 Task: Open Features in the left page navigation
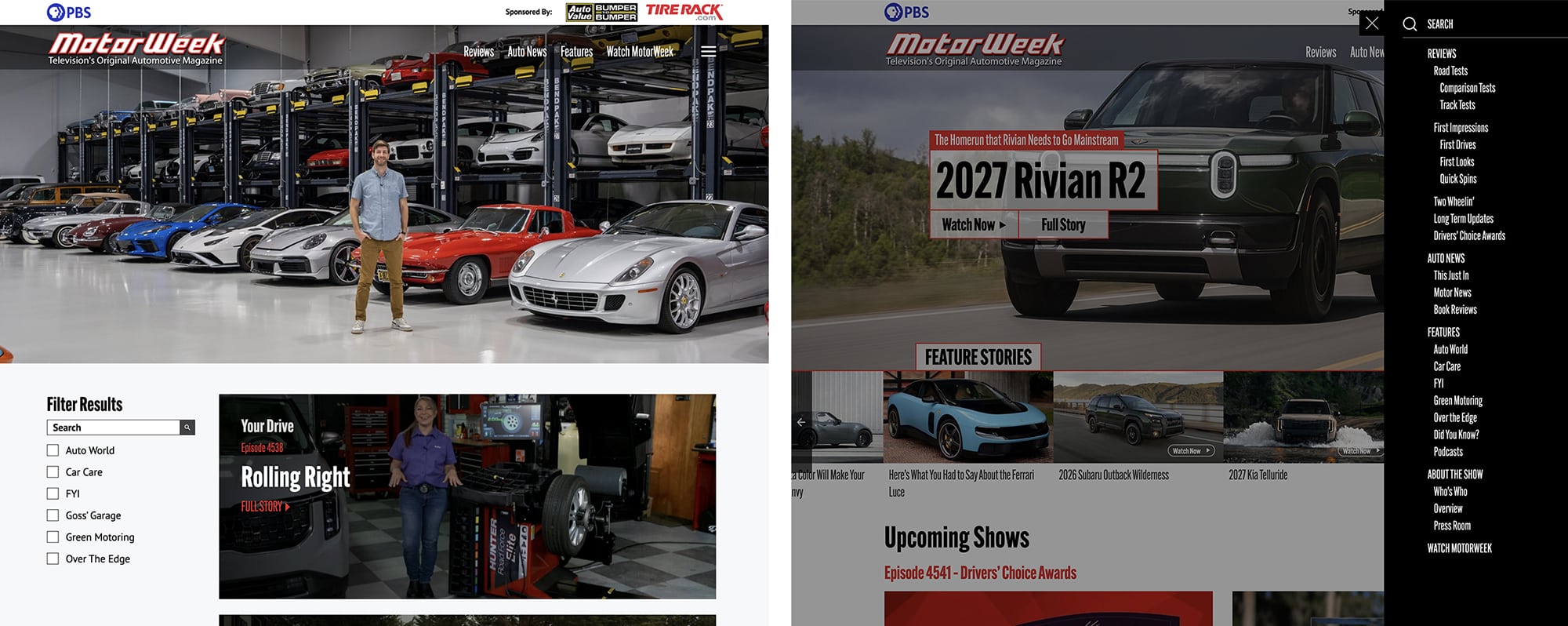576,52
